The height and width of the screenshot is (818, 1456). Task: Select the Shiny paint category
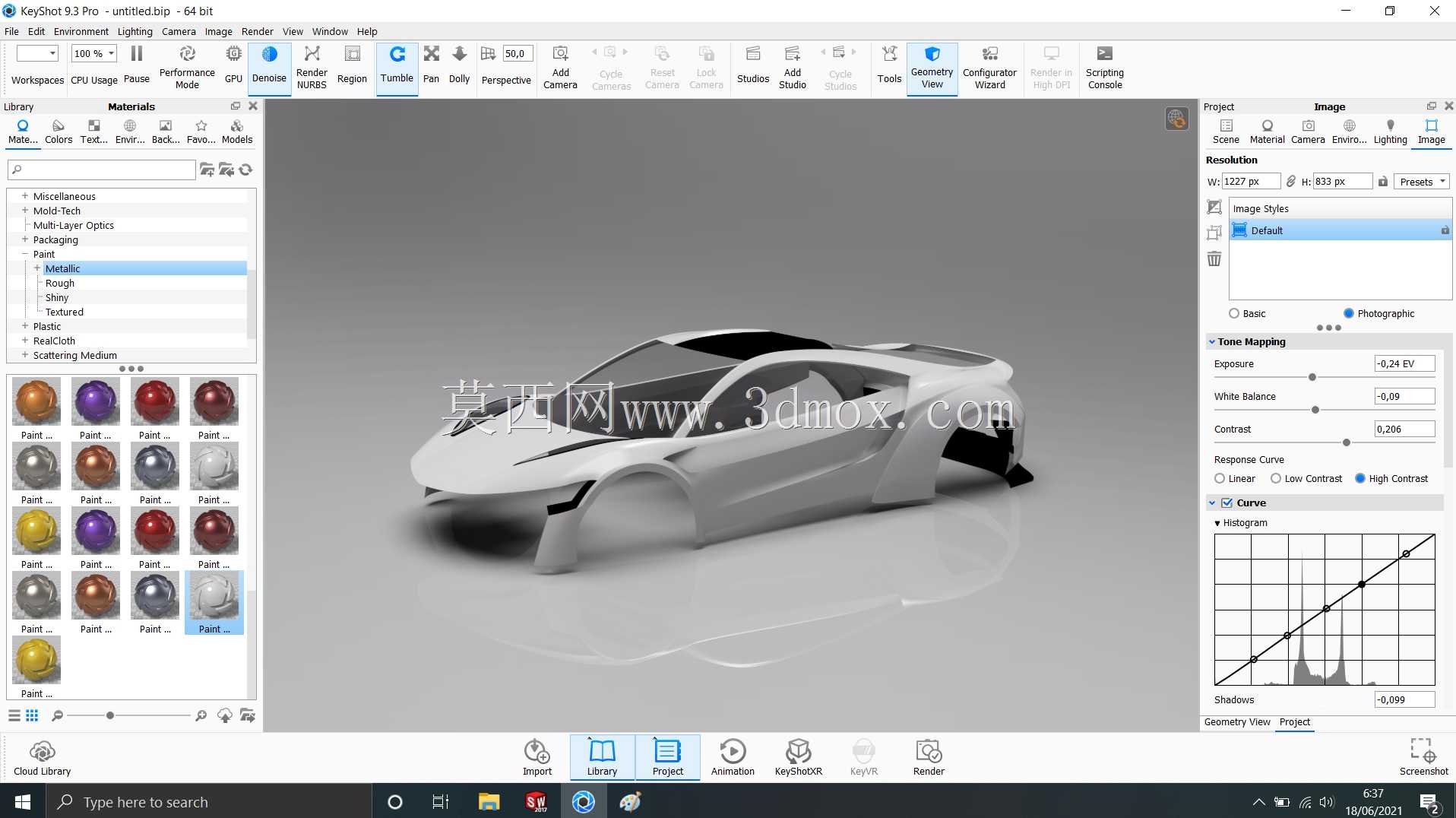(56, 297)
